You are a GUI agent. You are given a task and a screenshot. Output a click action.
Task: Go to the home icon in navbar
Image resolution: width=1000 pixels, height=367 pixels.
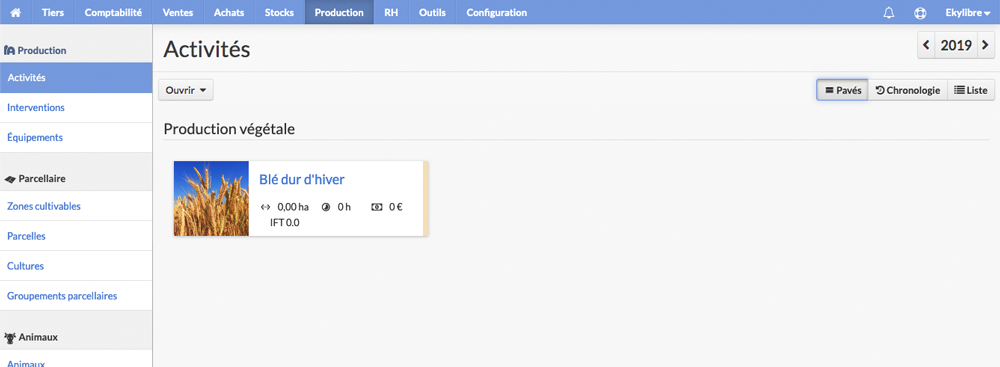point(16,13)
